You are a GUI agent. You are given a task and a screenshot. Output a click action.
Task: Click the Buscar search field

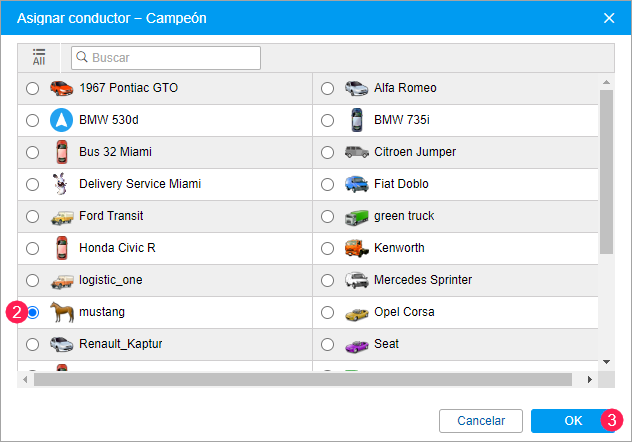tap(166, 58)
